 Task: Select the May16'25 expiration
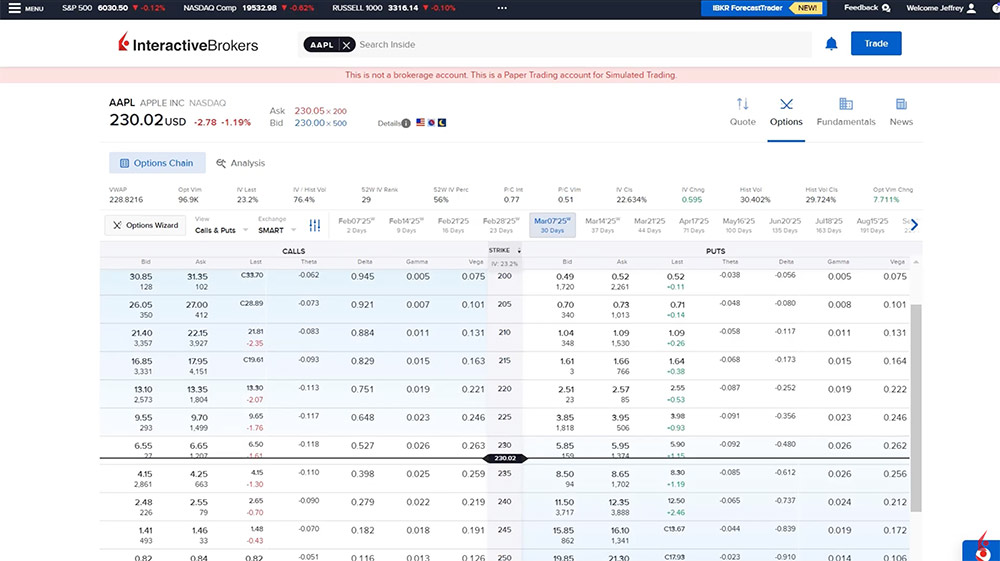pos(739,225)
